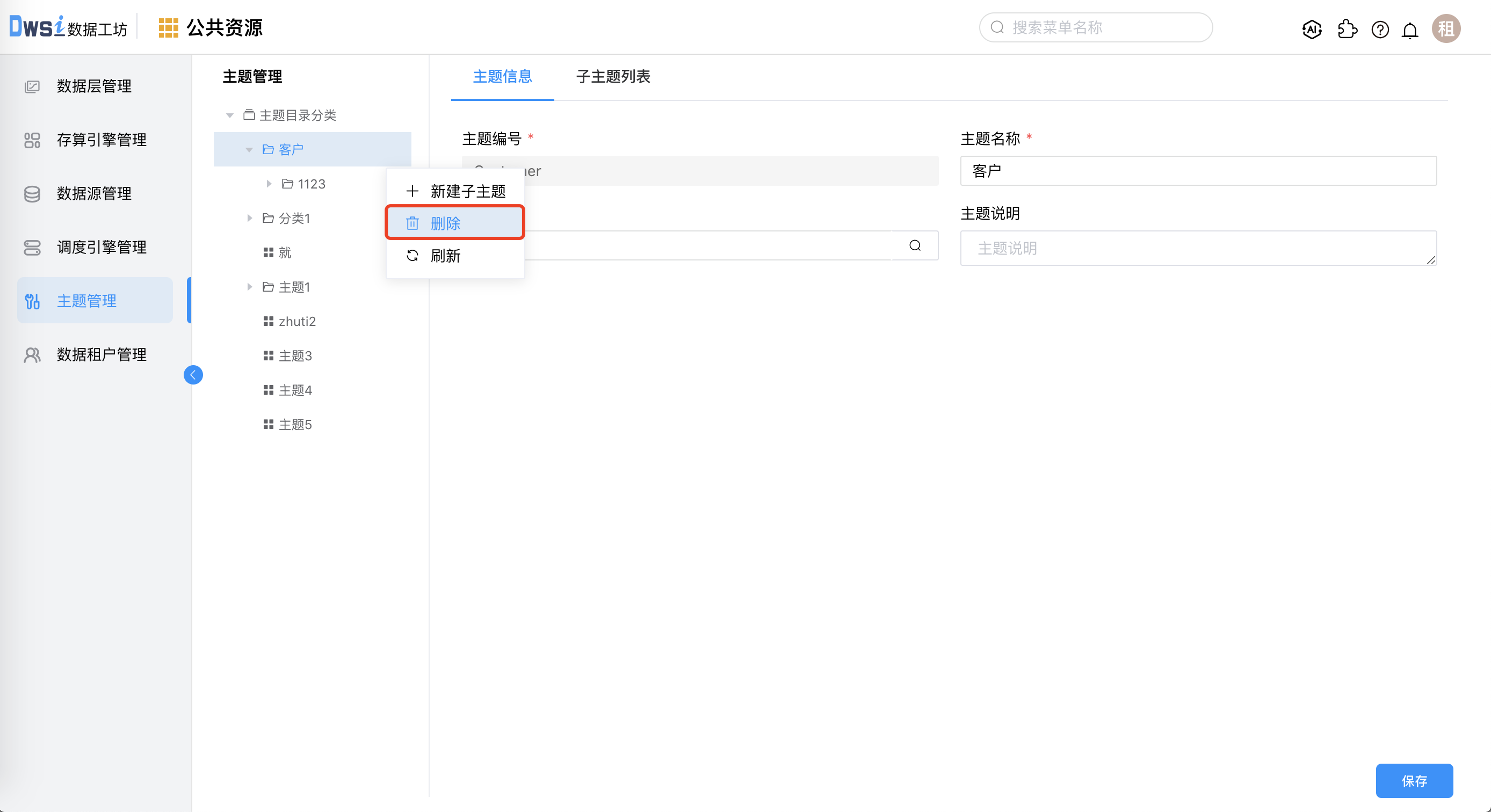Click the 保存 button
Viewport: 1491px width, 812px height.
tap(1415, 781)
